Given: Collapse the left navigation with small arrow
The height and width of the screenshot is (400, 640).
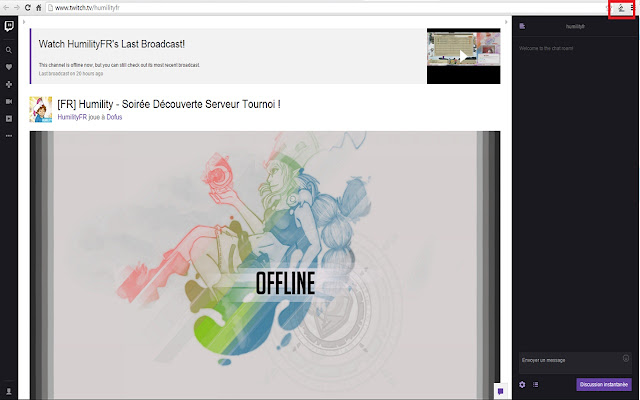Looking at the screenshot, I should point(24,22).
